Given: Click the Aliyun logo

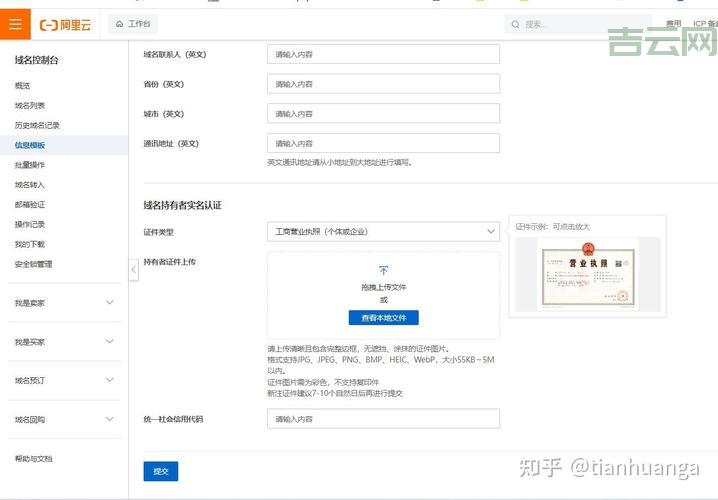Looking at the screenshot, I should (x=65, y=25).
